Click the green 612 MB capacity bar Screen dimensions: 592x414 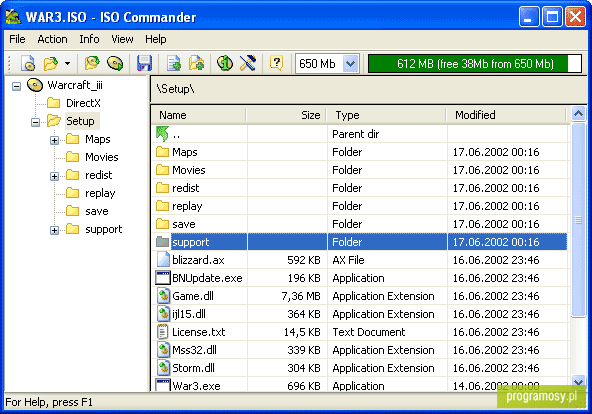point(475,63)
